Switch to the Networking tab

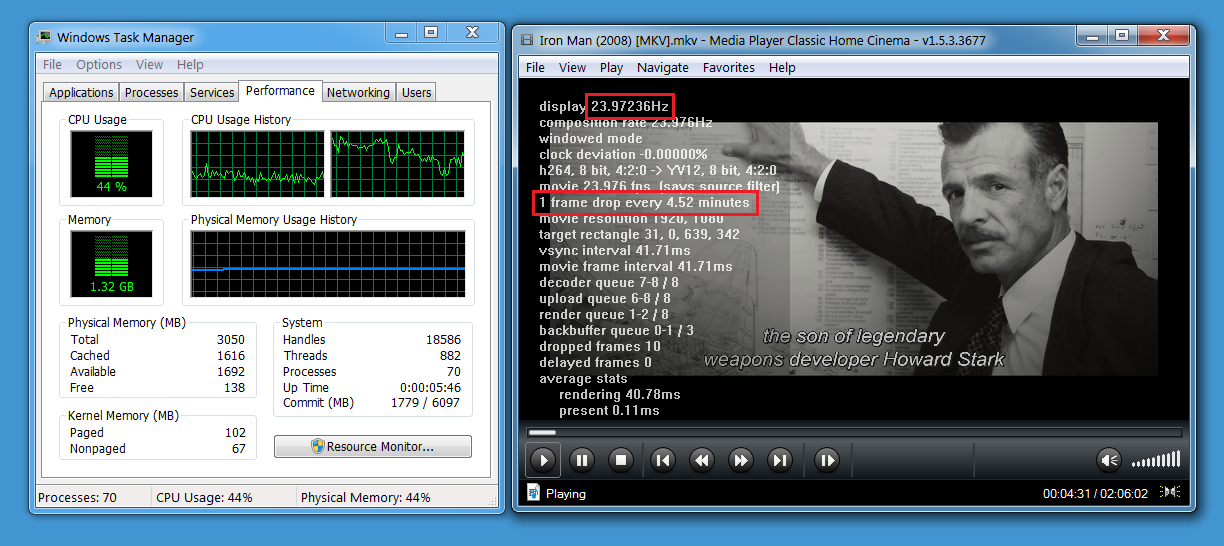[358, 92]
